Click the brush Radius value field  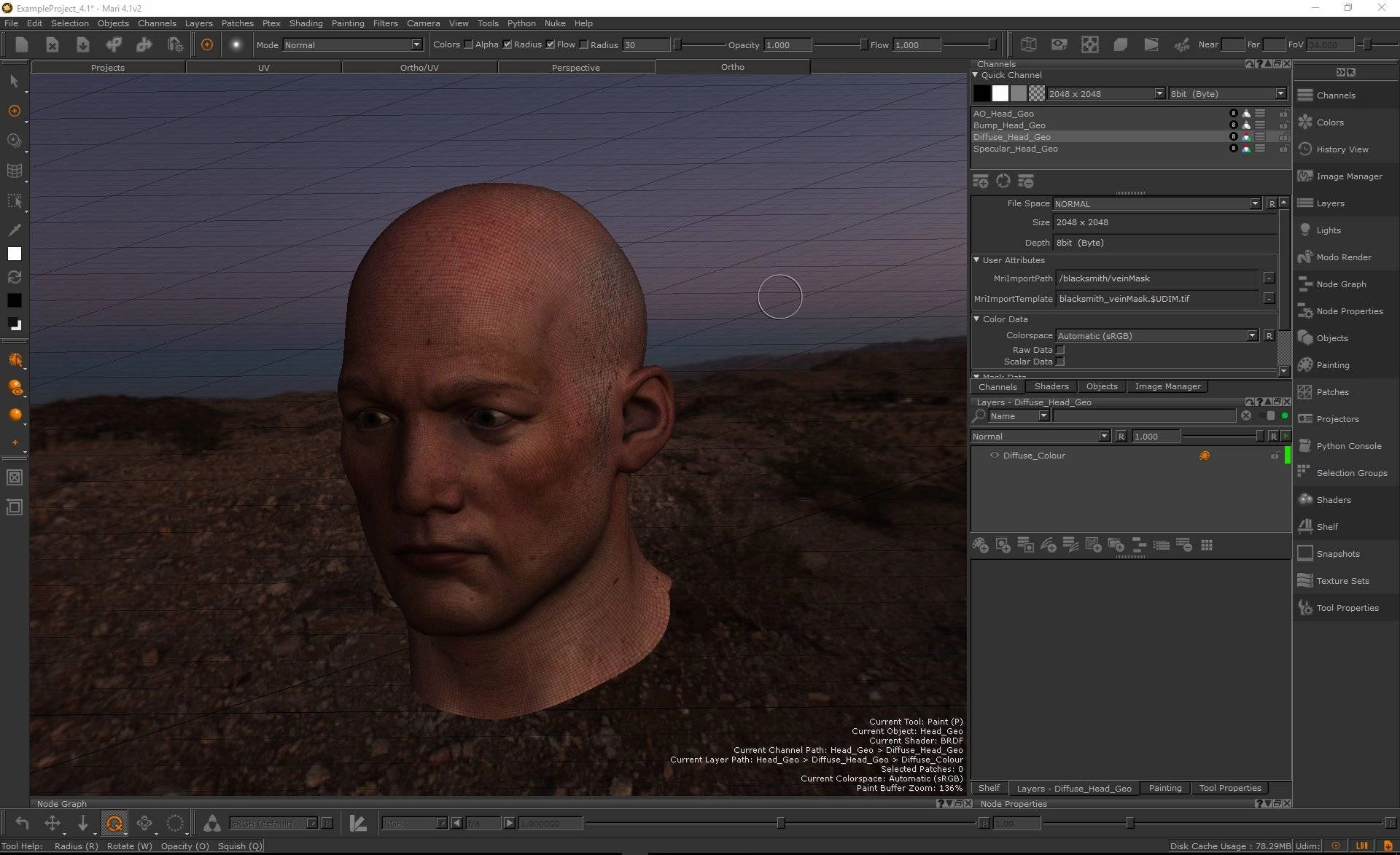coord(645,44)
